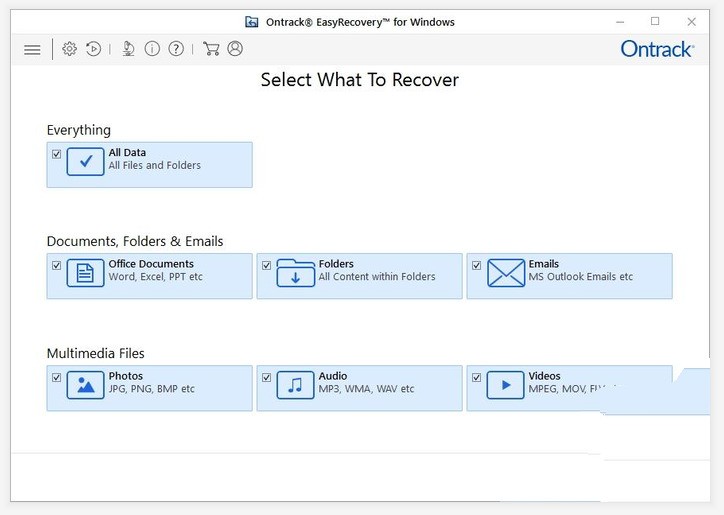The image size is (724, 515).
Task: Click Documents, Folders & Emails heading
Action: (135, 241)
